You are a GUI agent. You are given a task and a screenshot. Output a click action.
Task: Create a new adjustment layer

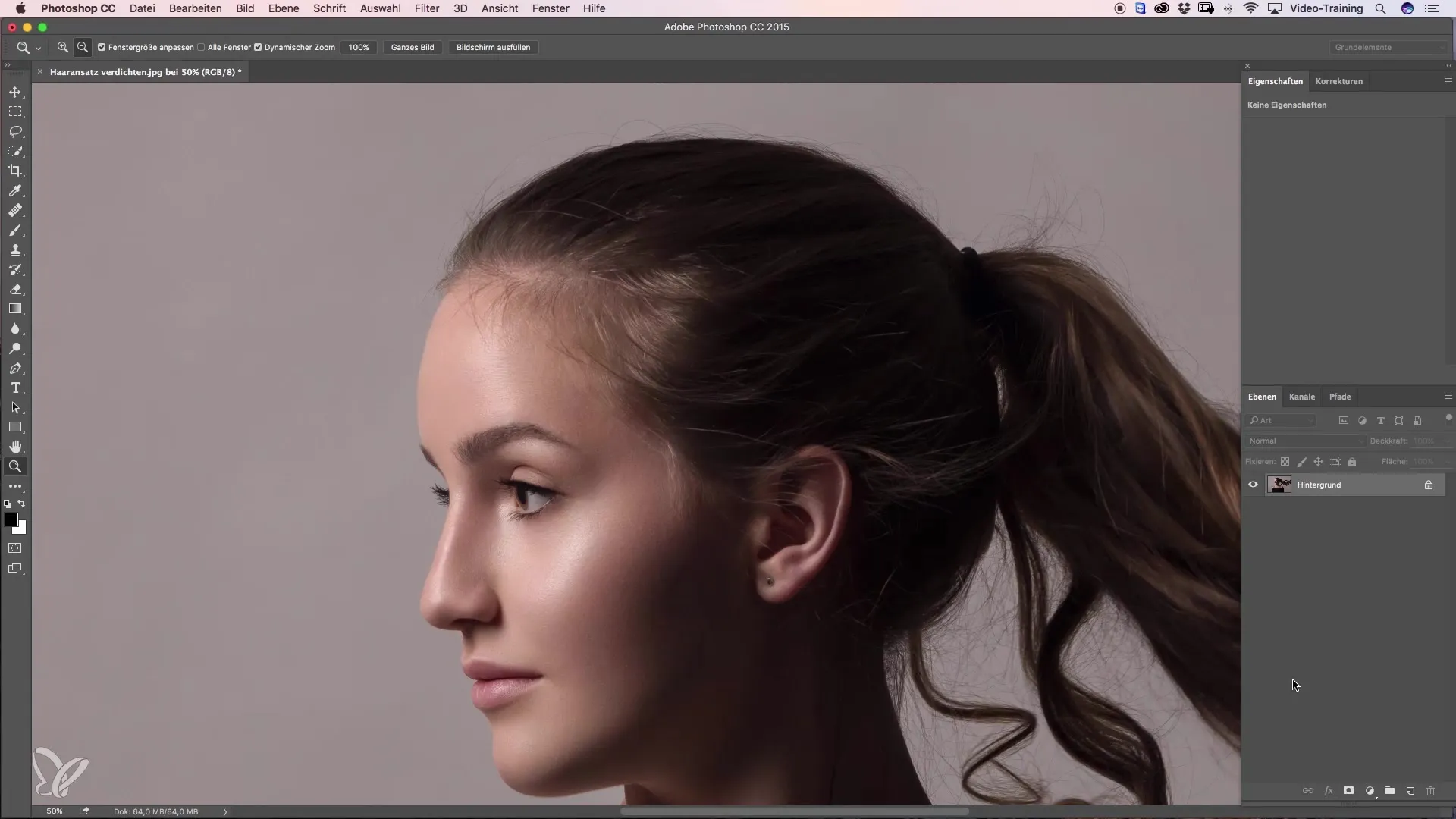tap(1370, 790)
